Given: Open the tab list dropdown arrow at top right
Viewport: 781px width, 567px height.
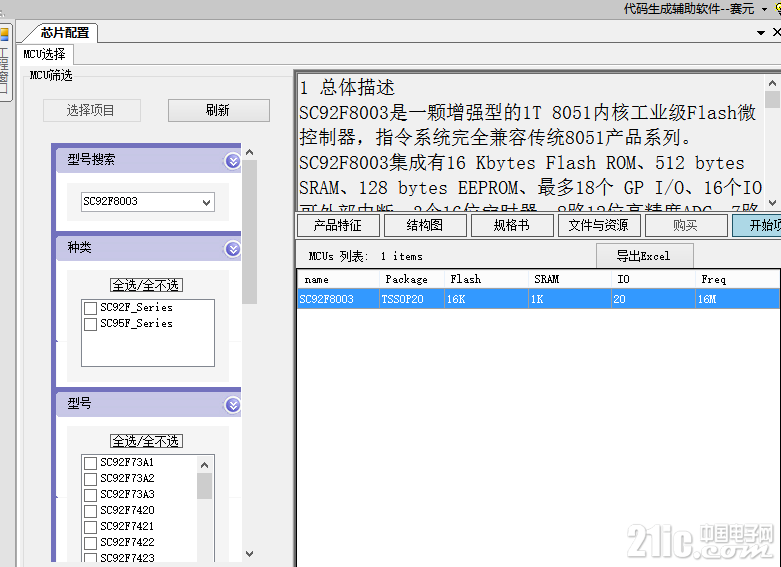Looking at the screenshot, I should tap(761, 33).
